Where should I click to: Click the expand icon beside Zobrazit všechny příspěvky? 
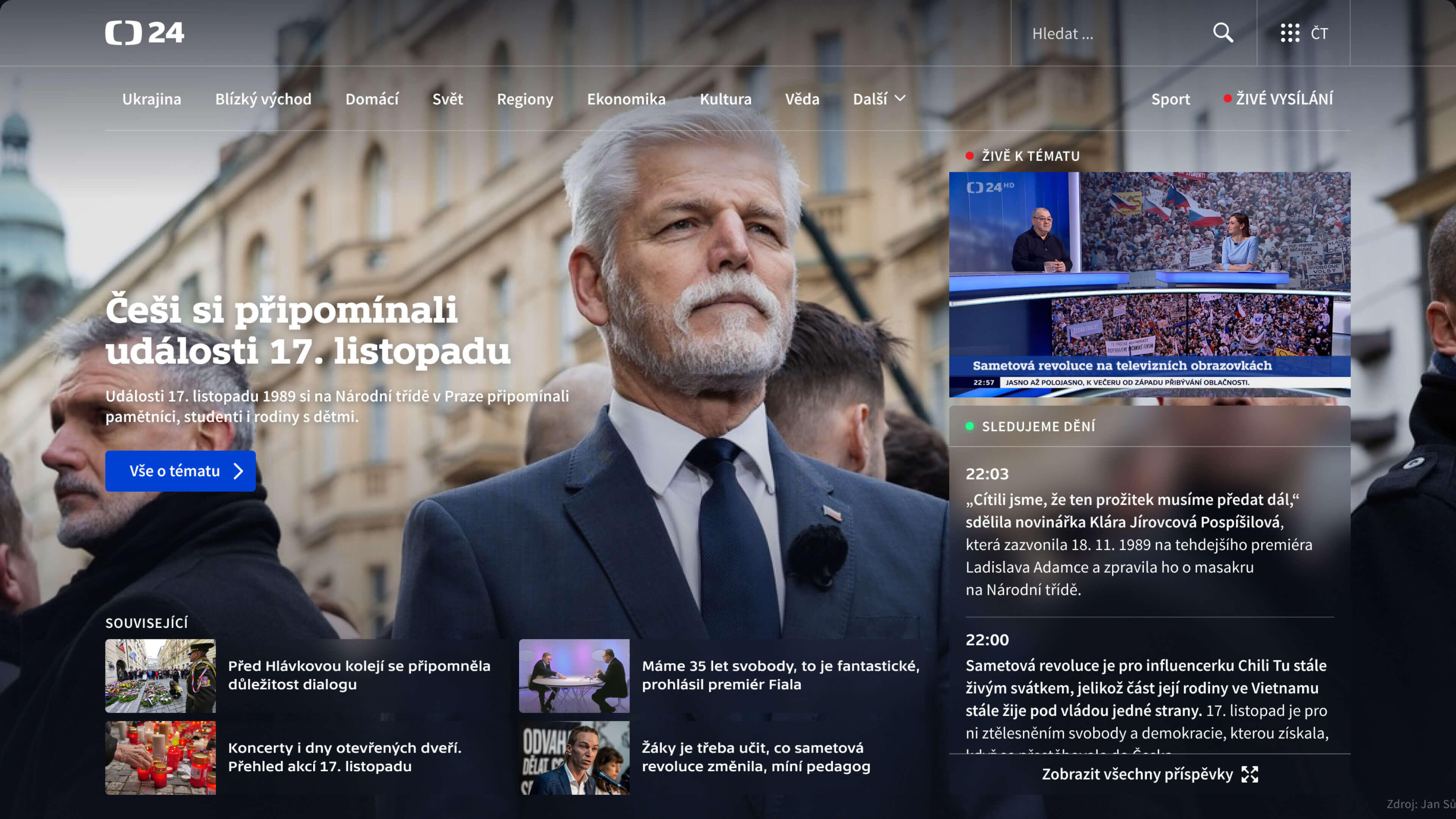1250,774
